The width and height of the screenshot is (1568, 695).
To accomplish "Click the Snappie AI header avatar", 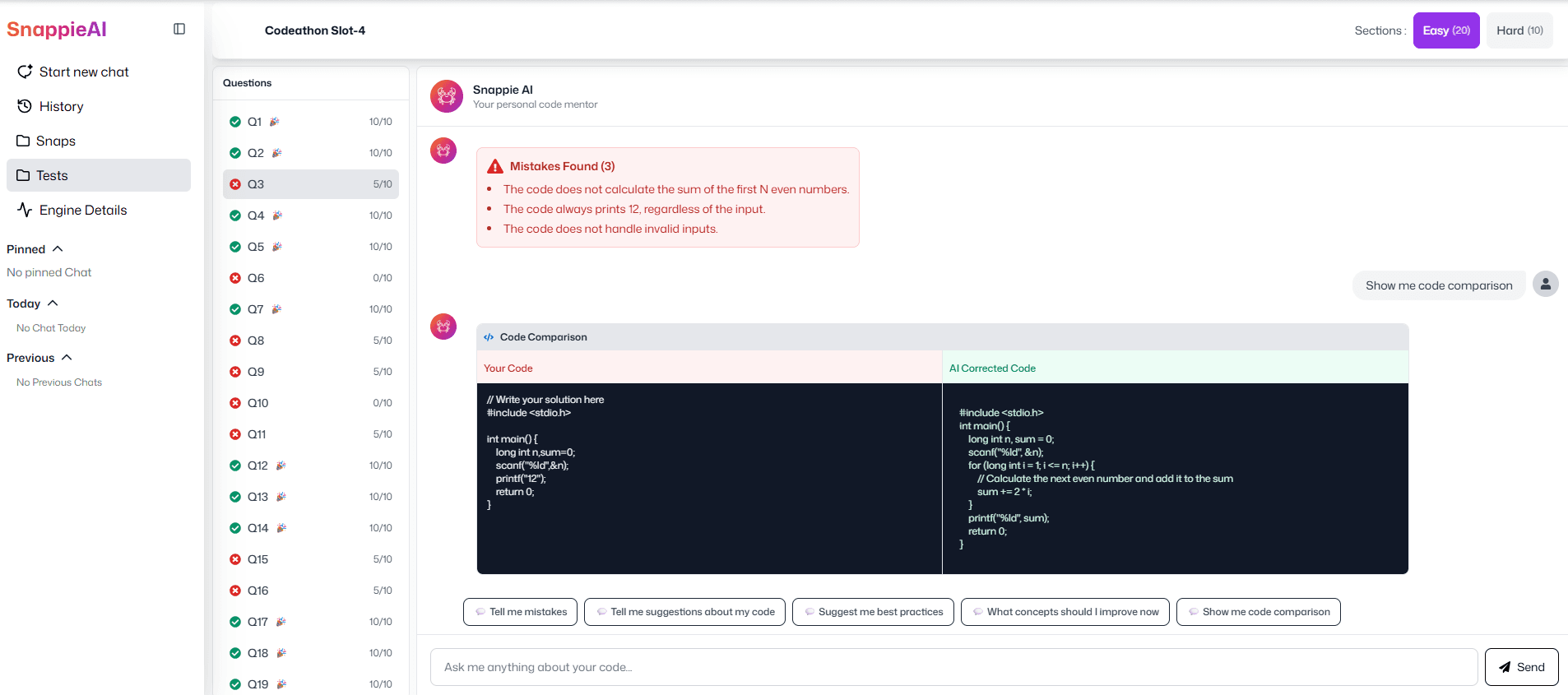I will click(447, 96).
